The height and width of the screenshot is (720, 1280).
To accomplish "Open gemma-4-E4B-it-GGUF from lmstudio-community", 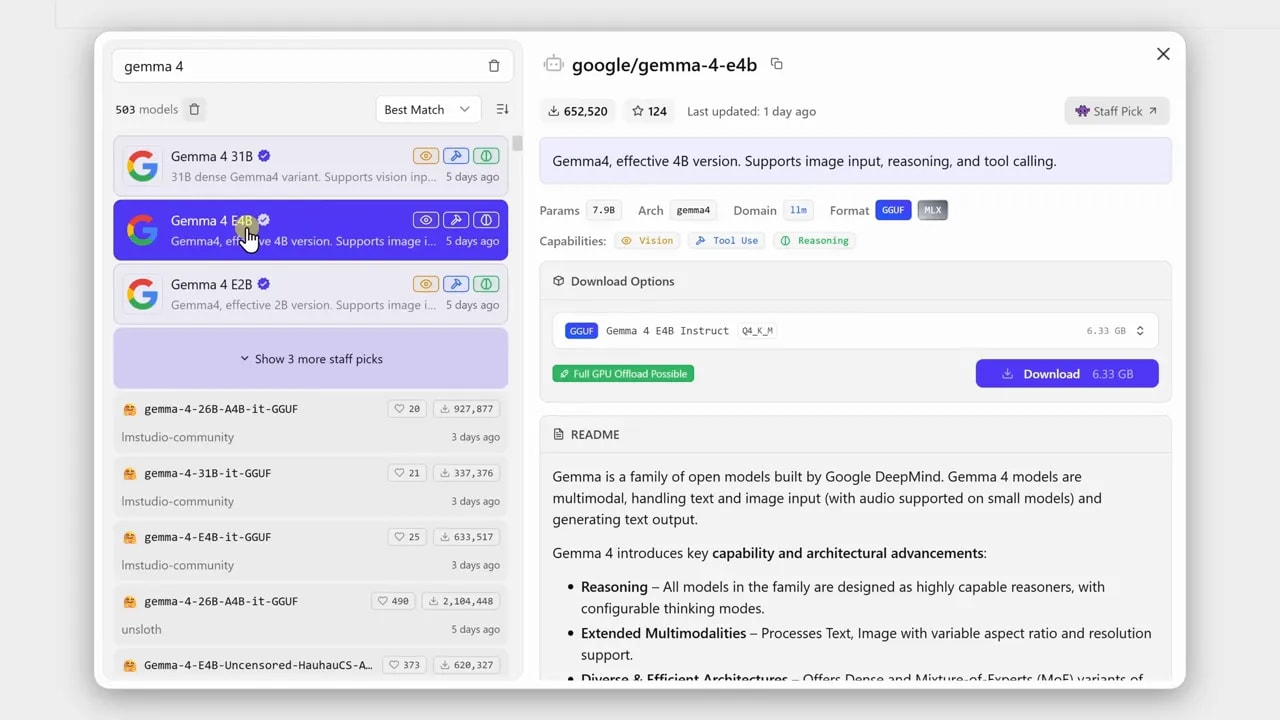I will (311, 550).
